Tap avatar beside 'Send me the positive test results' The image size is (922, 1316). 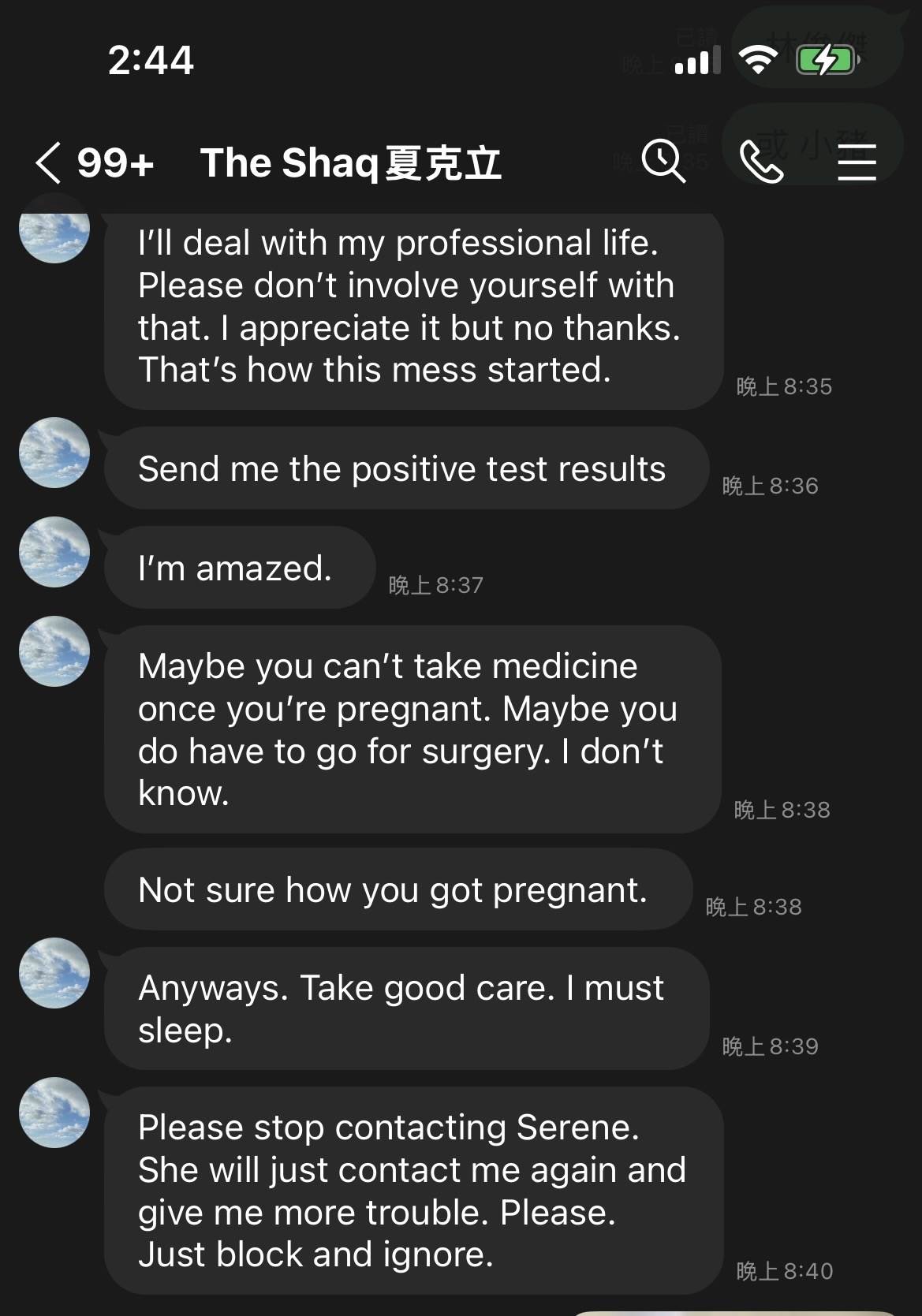[x=54, y=453]
